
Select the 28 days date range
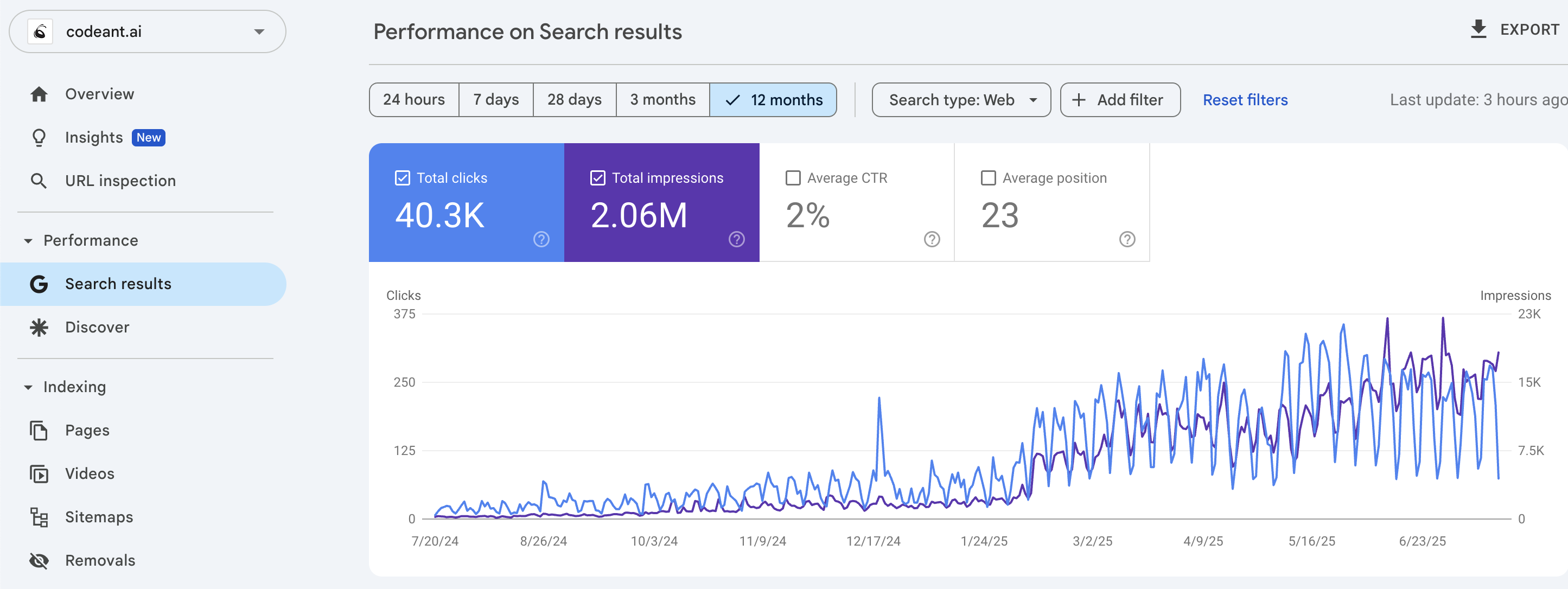(575, 100)
